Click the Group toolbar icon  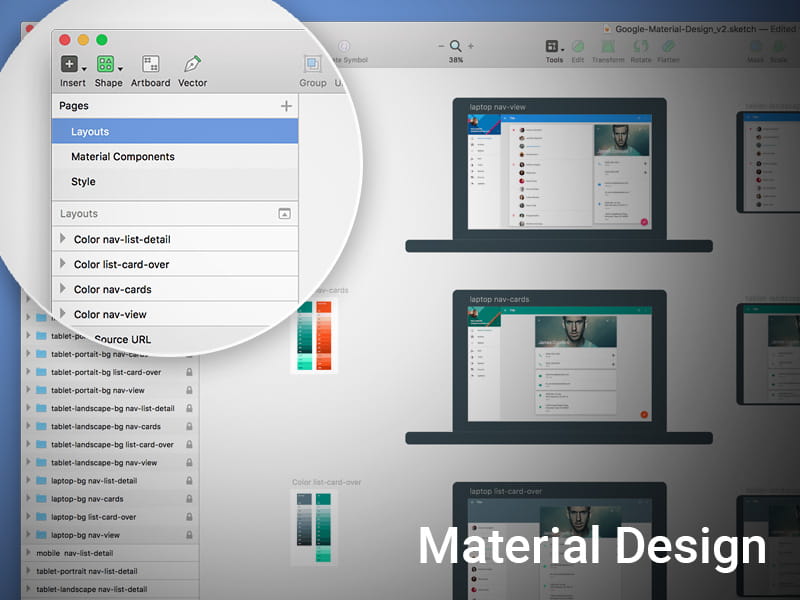(313, 65)
